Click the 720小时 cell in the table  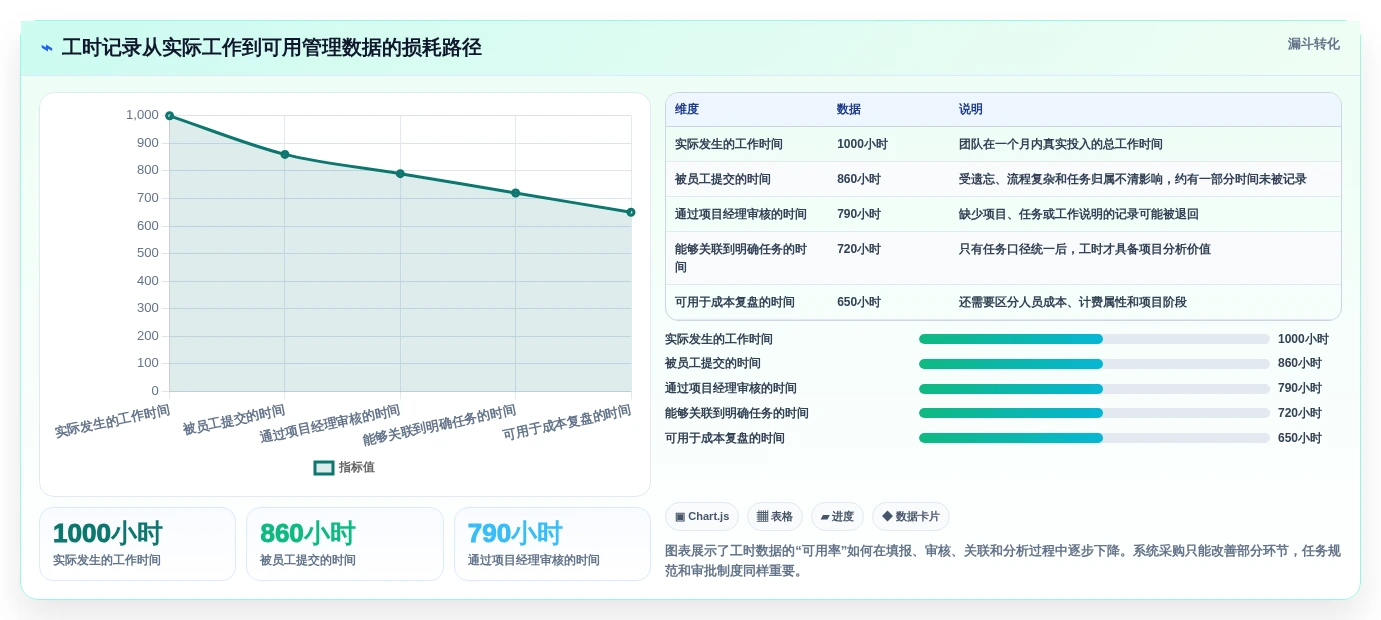(x=859, y=249)
